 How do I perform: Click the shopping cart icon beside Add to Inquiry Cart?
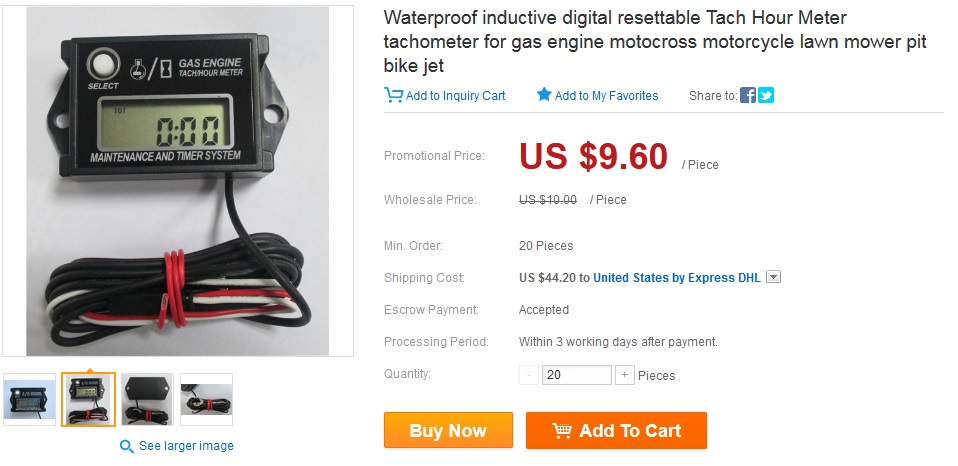tap(393, 95)
